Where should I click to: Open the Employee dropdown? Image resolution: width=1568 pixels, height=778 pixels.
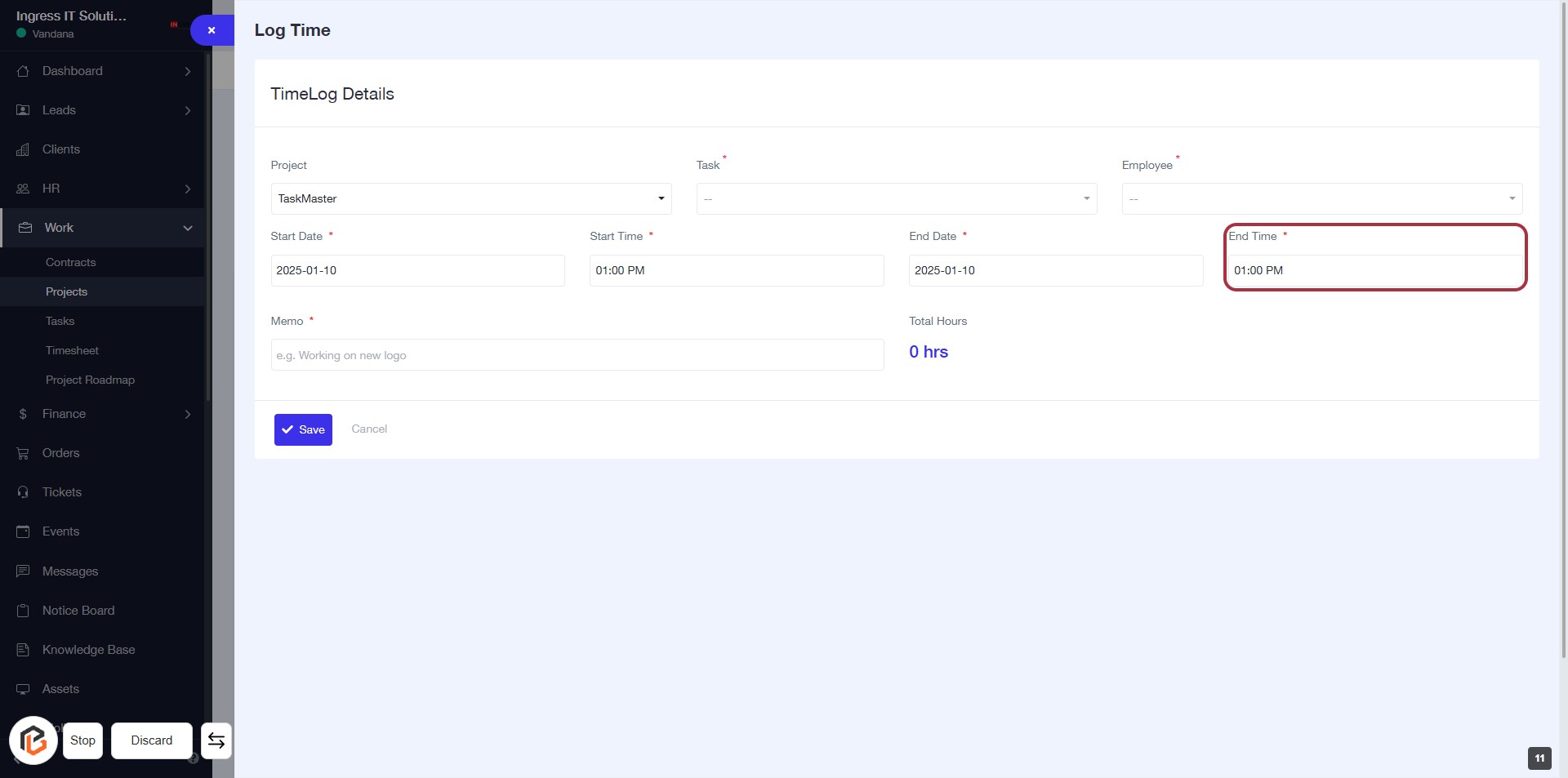pyautogui.click(x=1321, y=198)
